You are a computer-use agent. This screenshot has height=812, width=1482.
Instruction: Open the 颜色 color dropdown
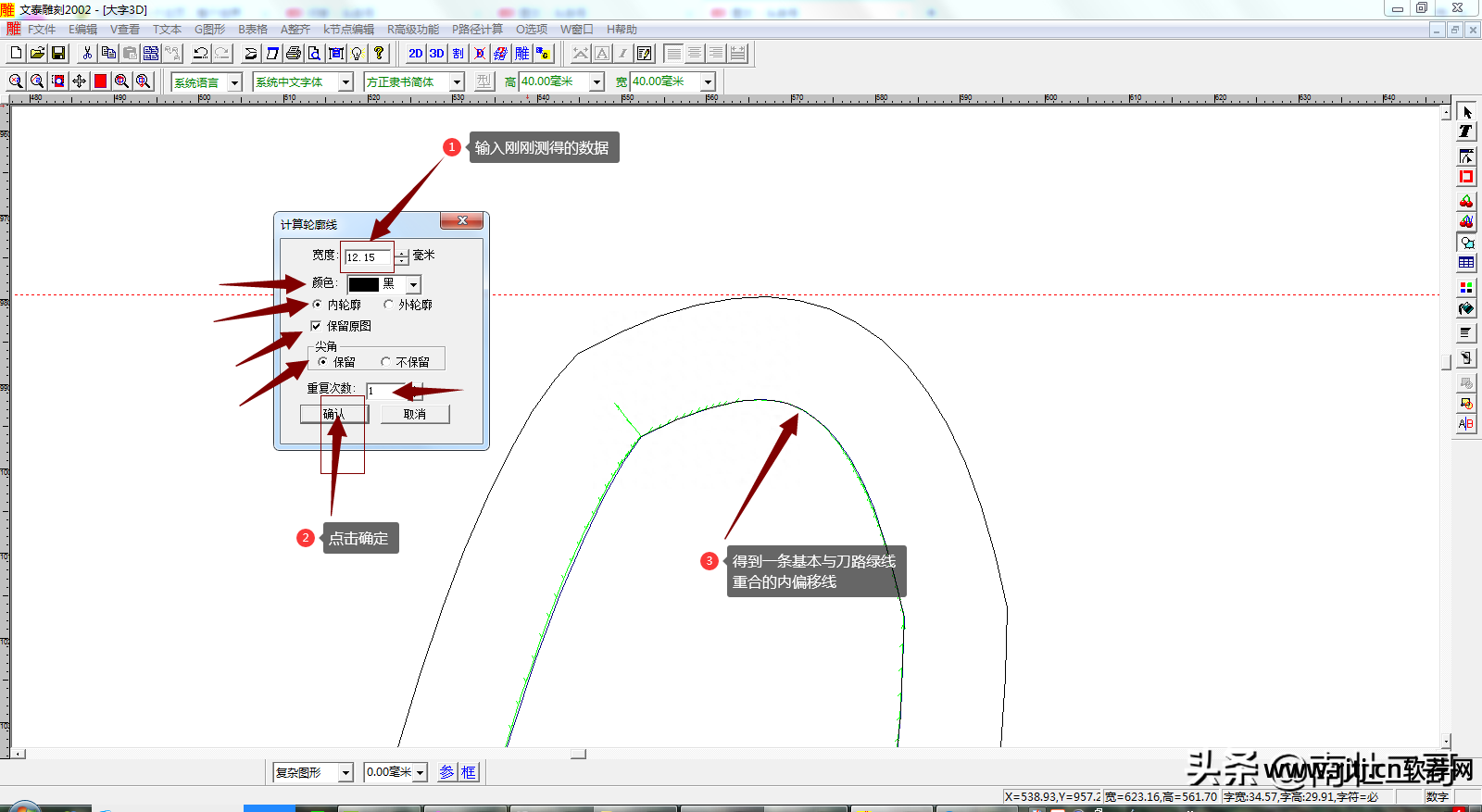[413, 285]
